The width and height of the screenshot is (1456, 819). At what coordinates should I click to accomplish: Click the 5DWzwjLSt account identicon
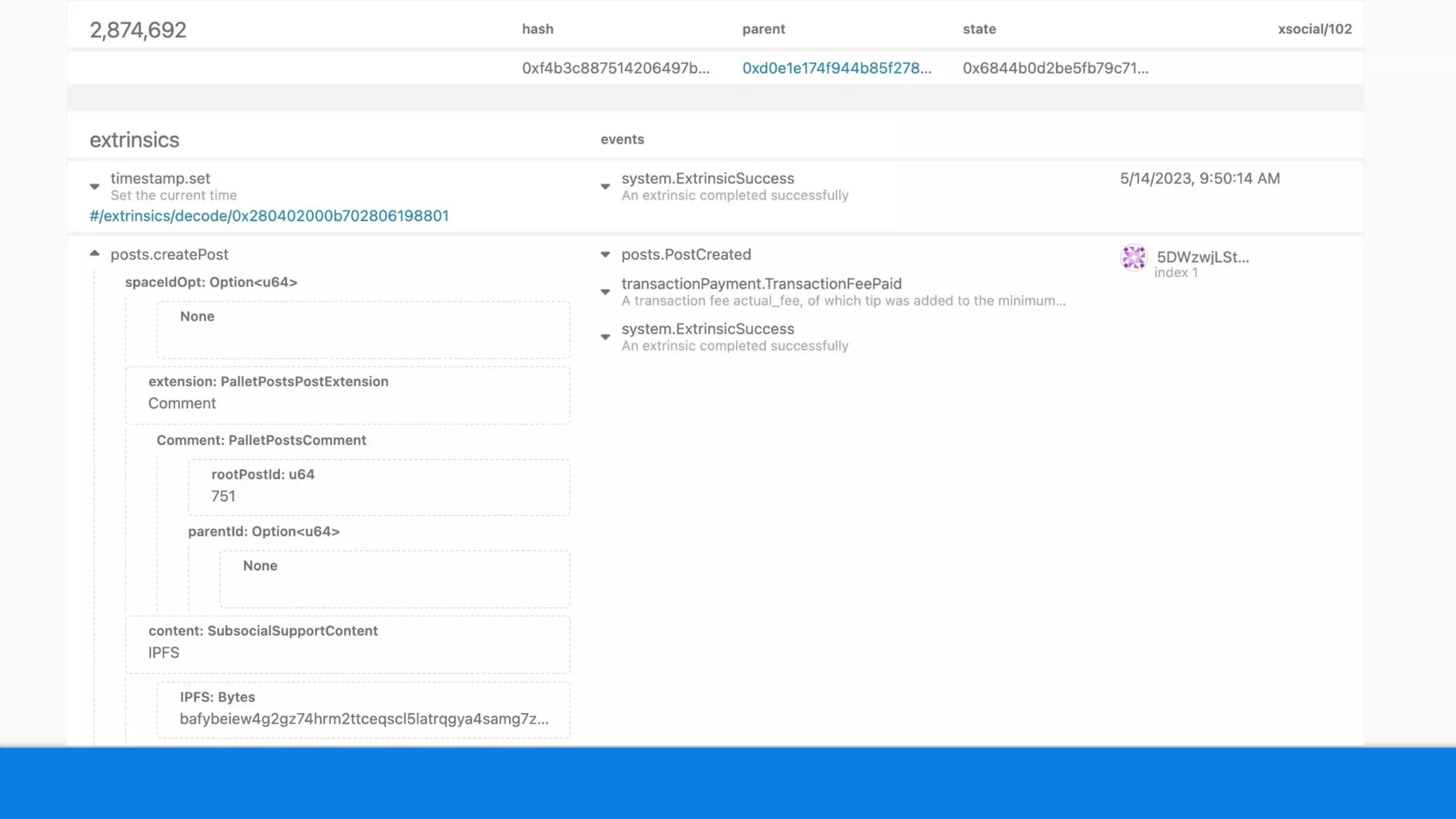(1133, 257)
